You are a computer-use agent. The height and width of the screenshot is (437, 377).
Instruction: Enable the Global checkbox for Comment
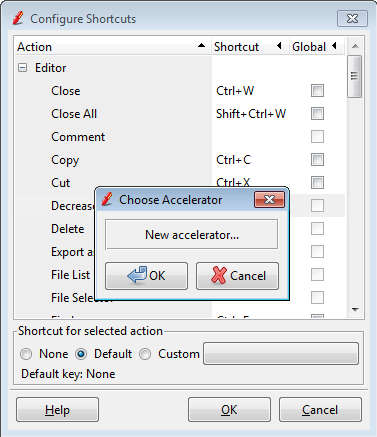(317, 136)
